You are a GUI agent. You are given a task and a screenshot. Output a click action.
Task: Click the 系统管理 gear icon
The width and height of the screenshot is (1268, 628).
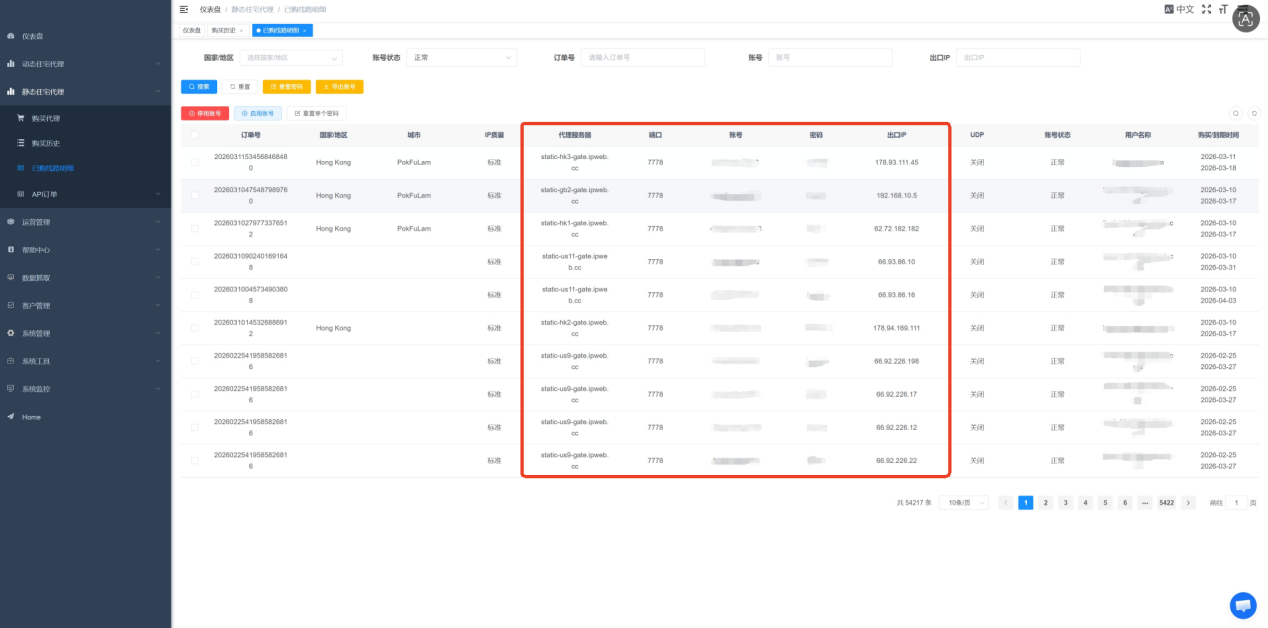pyautogui.click(x=11, y=333)
